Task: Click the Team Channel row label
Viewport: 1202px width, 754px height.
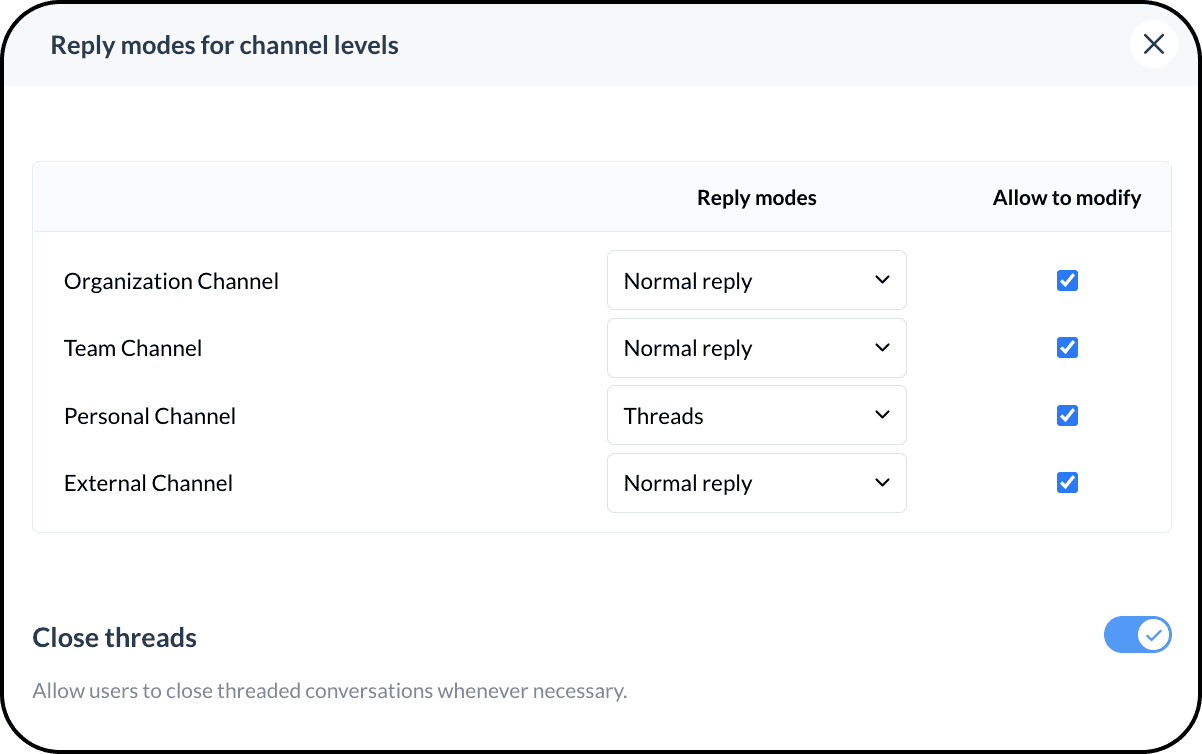Action: [133, 348]
